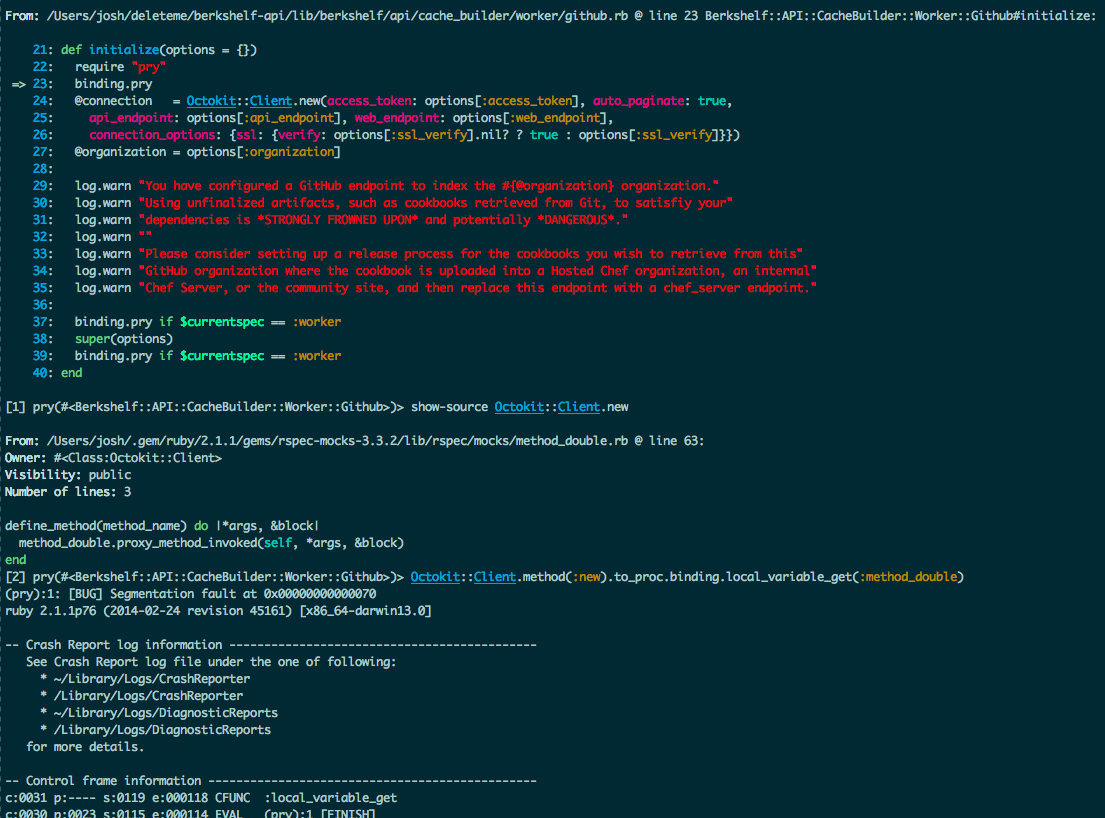Click 'web_endpoint' keyword on line 25

tap(397, 118)
